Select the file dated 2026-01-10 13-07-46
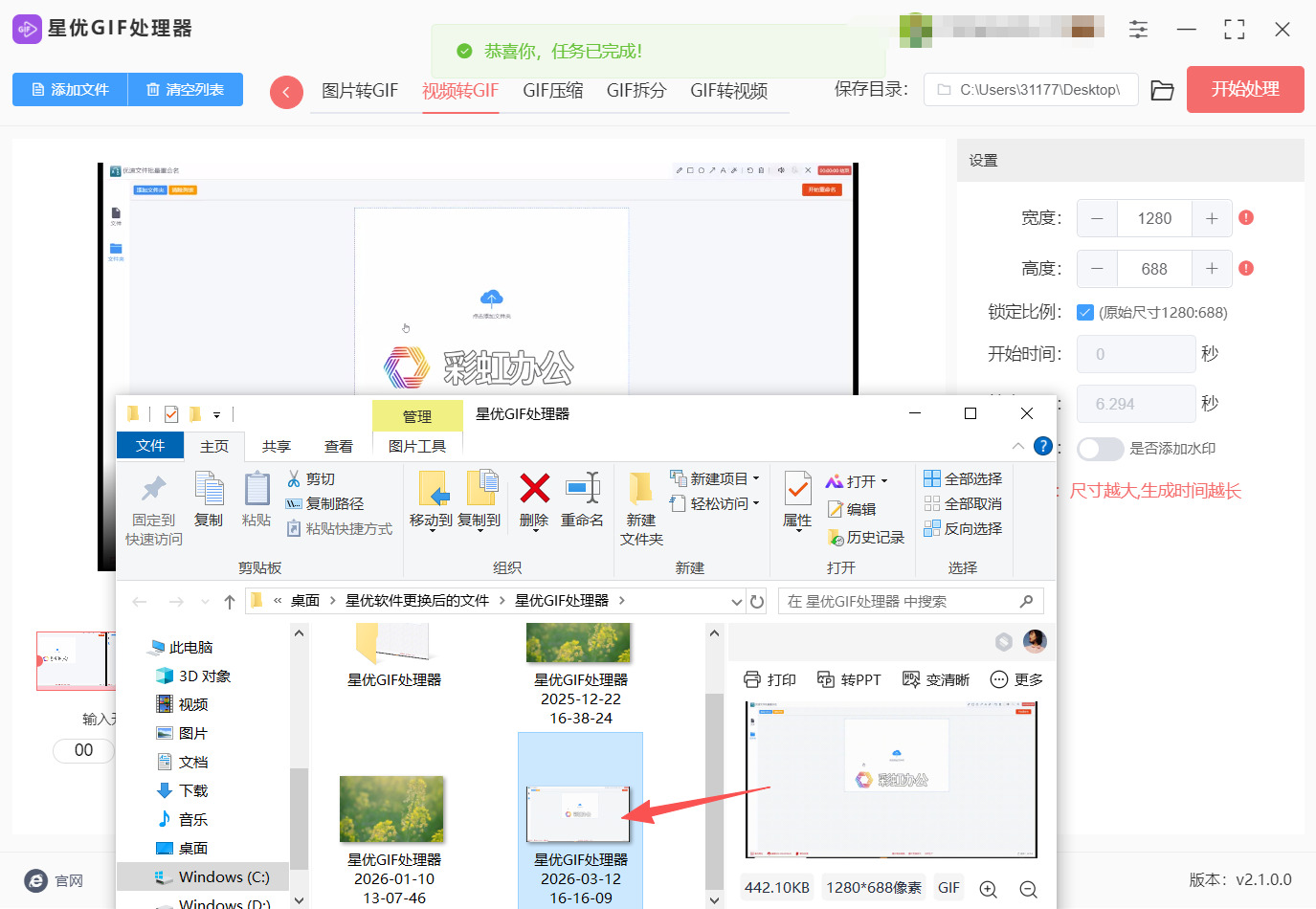This screenshot has width=1316, height=909. [394, 840]
